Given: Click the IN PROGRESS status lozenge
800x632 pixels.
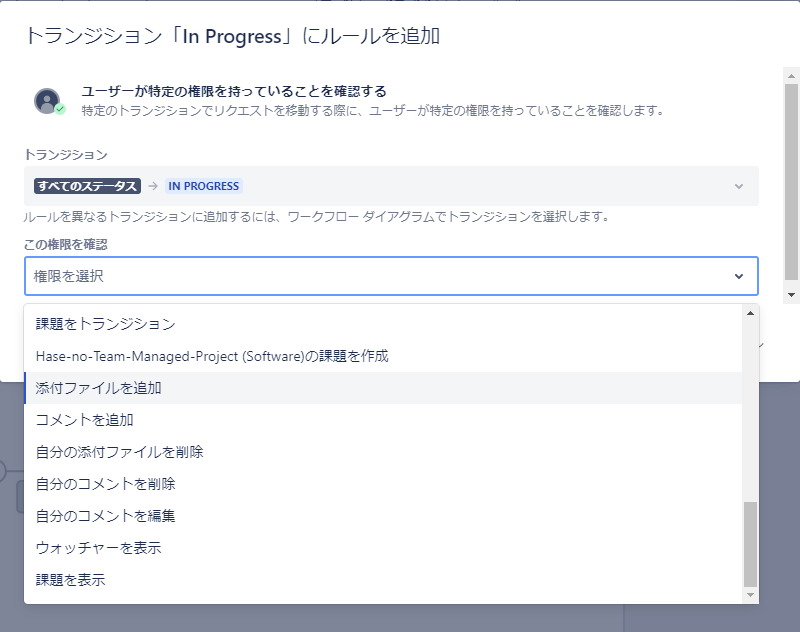Looking at the screenshot, I should point(204,186).
